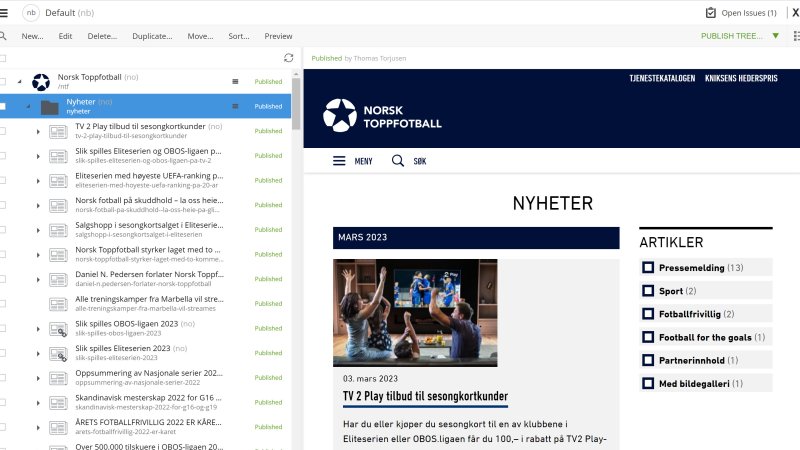
Task: Expand Slik spilles OBOS-ligaen 2023 item
Action: click(x=38, y=329)
